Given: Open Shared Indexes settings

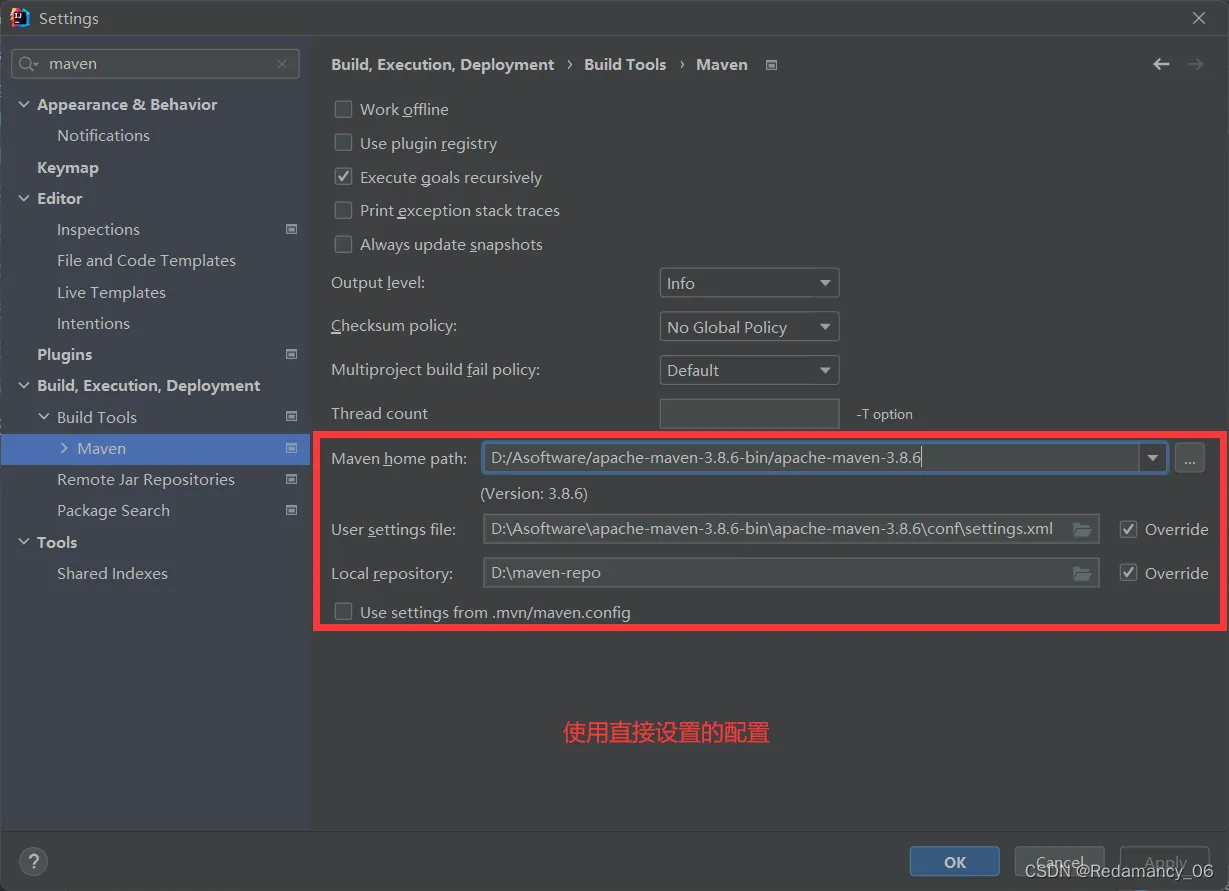Looking at the screenshot, I should (112, 573).
